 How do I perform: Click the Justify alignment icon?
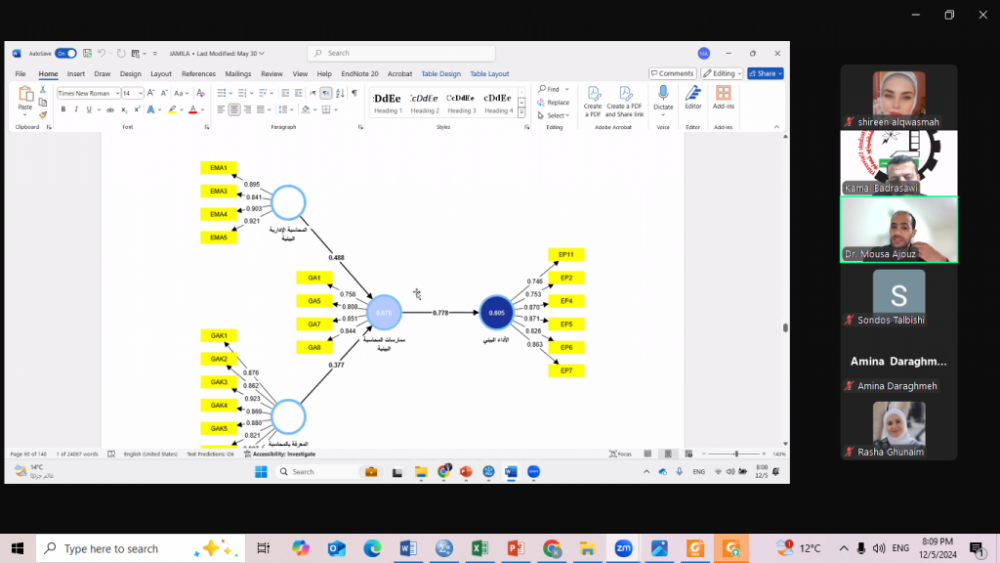click(x=260, y=110)
